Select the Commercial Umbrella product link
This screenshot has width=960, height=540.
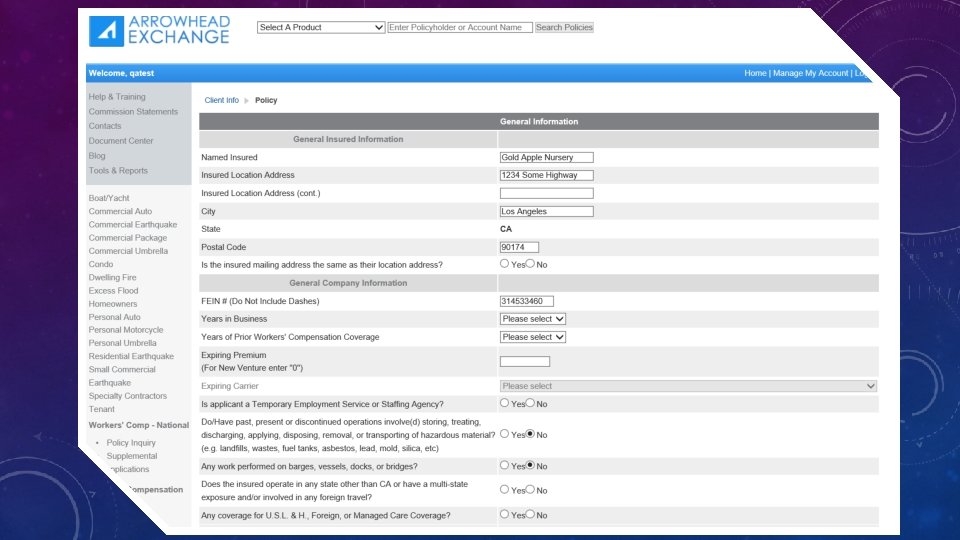128,251
